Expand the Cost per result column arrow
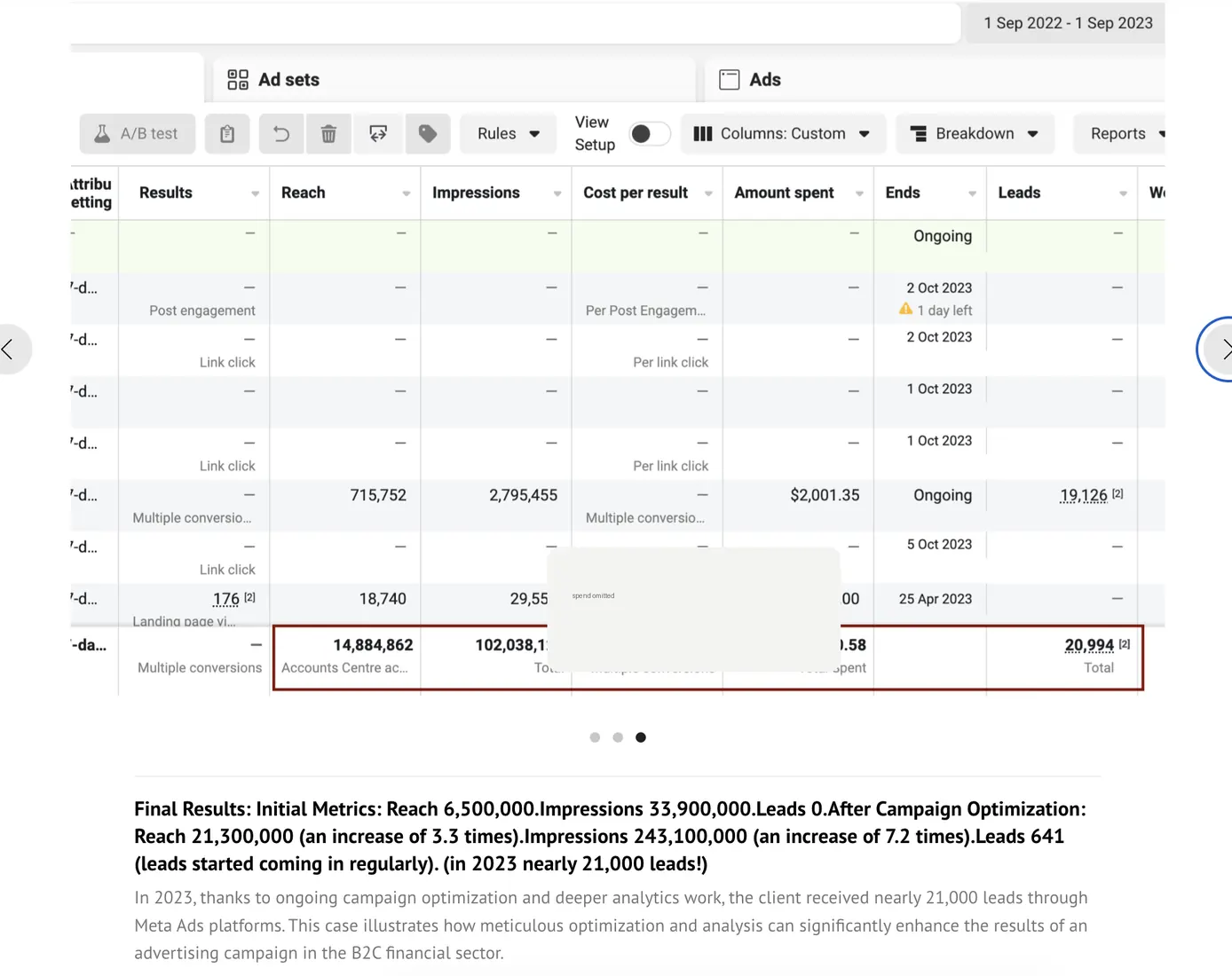 coord(708,193)
